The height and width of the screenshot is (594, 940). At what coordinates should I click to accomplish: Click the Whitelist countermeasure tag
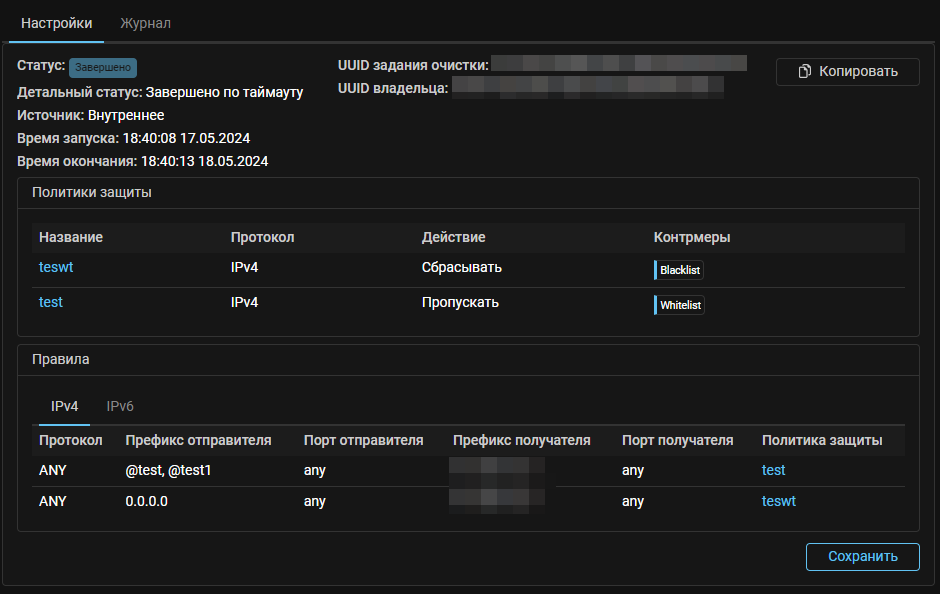pos(680,305)
